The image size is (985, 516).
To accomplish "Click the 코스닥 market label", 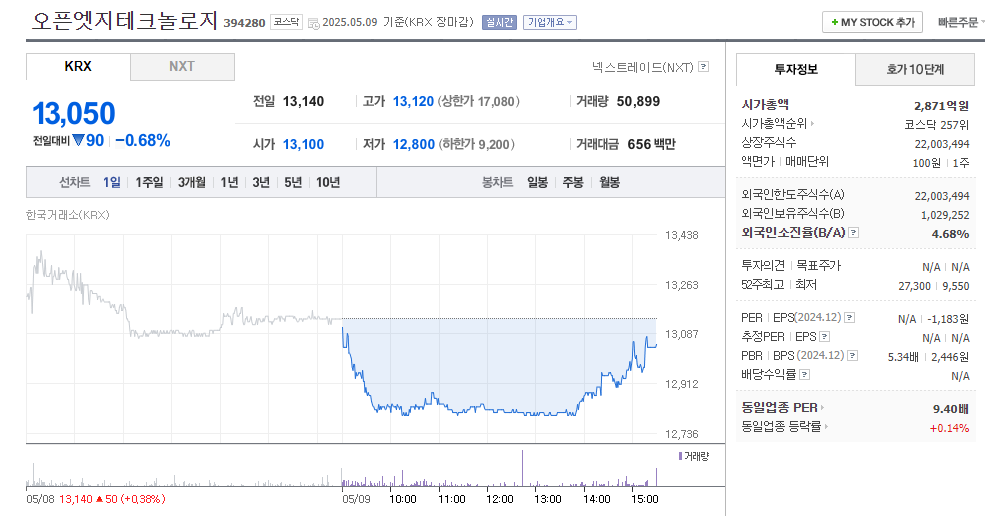I will (286, 23).
